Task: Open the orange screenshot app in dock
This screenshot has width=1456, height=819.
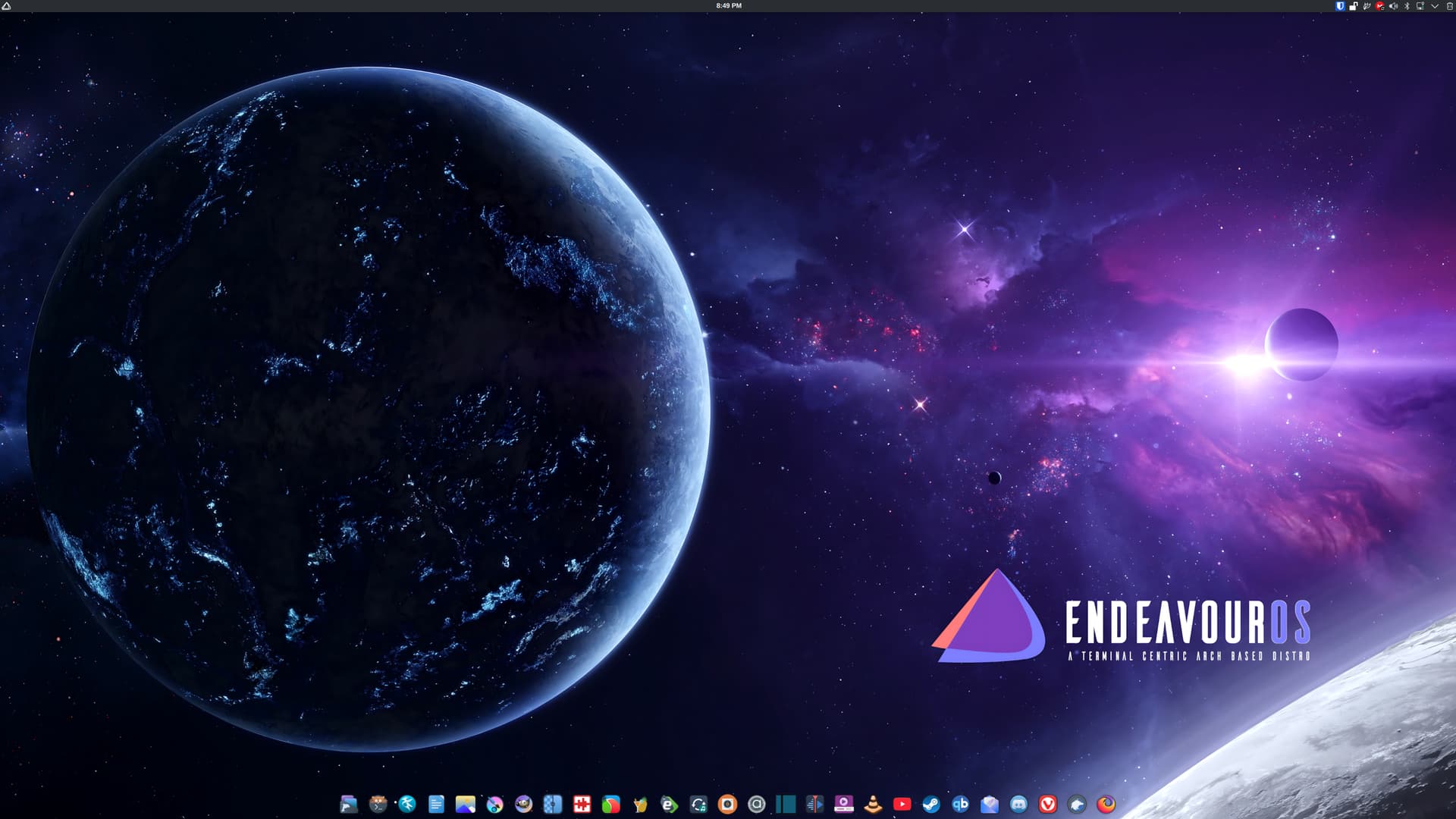Action: pyautogui.click(x=727, y=805)
